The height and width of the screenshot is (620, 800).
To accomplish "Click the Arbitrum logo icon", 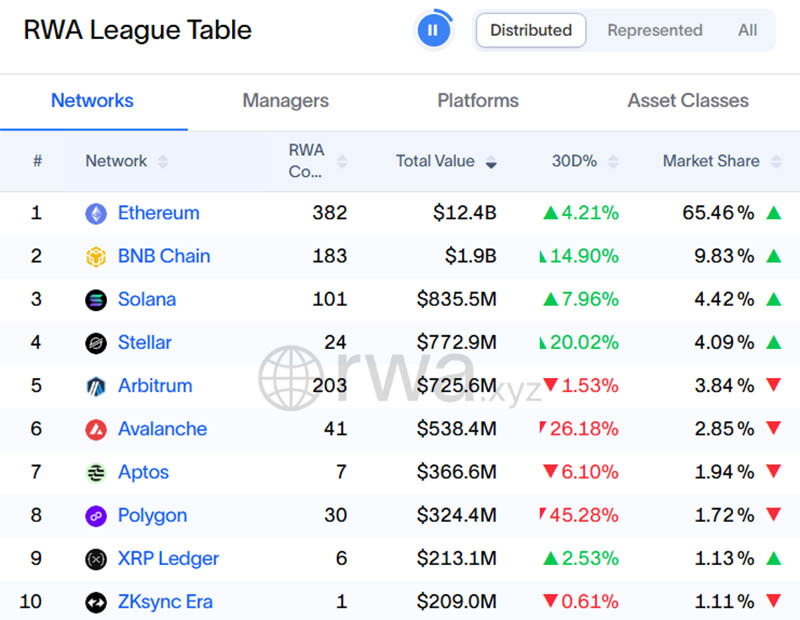I will [96, 386].
